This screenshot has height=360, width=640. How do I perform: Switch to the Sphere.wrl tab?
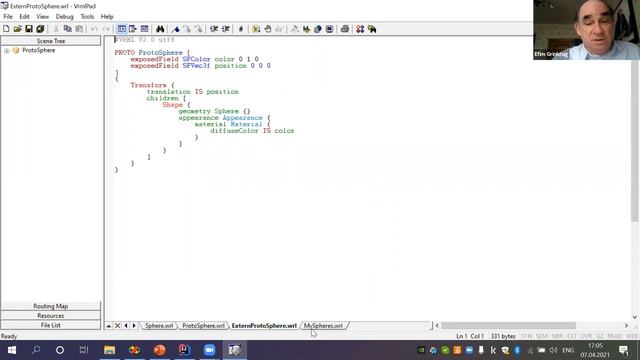(159, 326)
